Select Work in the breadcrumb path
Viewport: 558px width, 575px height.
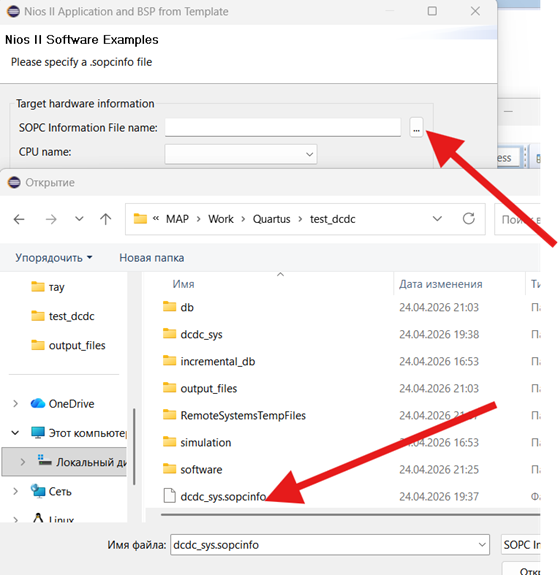pos(221,219)
